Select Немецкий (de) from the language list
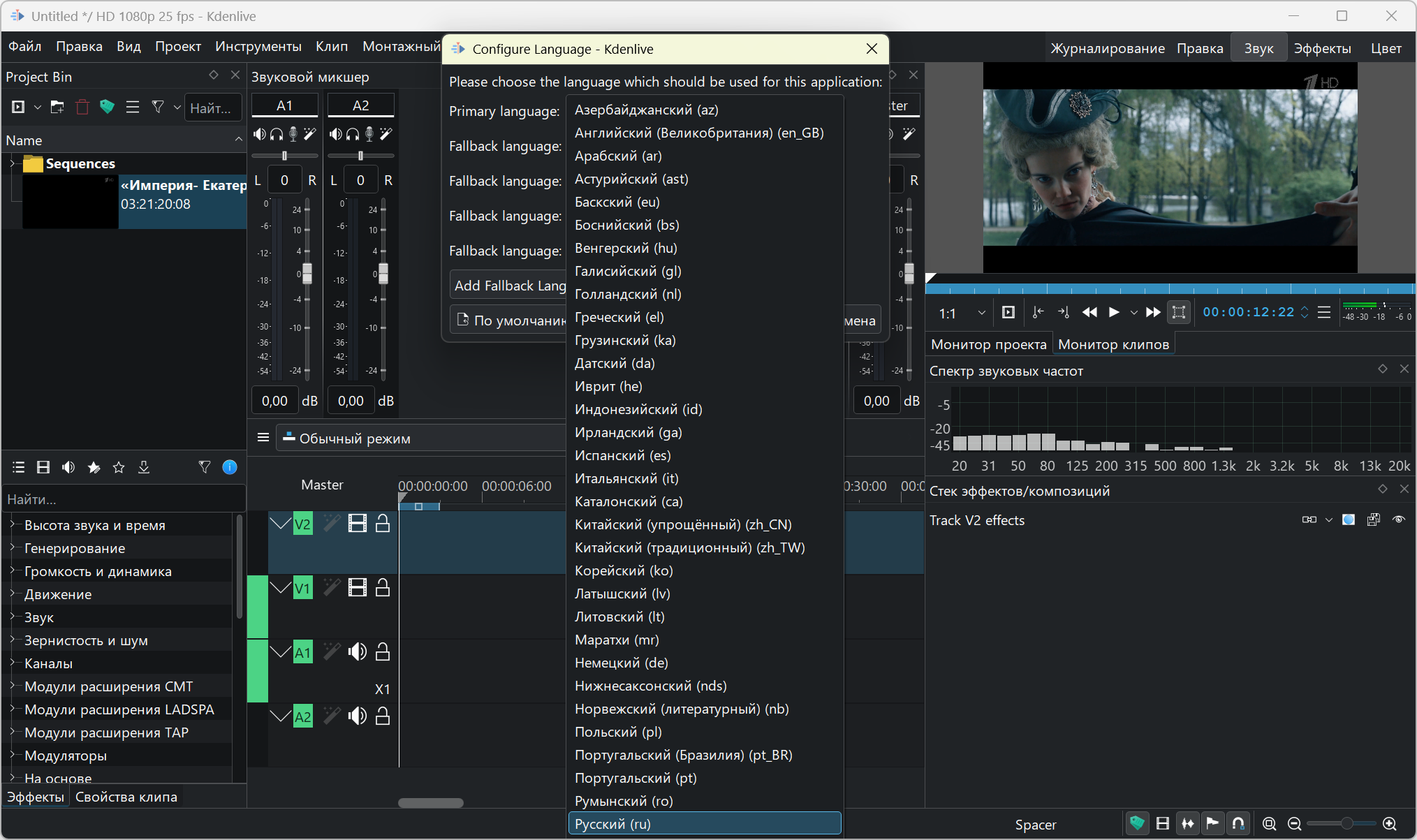 click(621, 663)
